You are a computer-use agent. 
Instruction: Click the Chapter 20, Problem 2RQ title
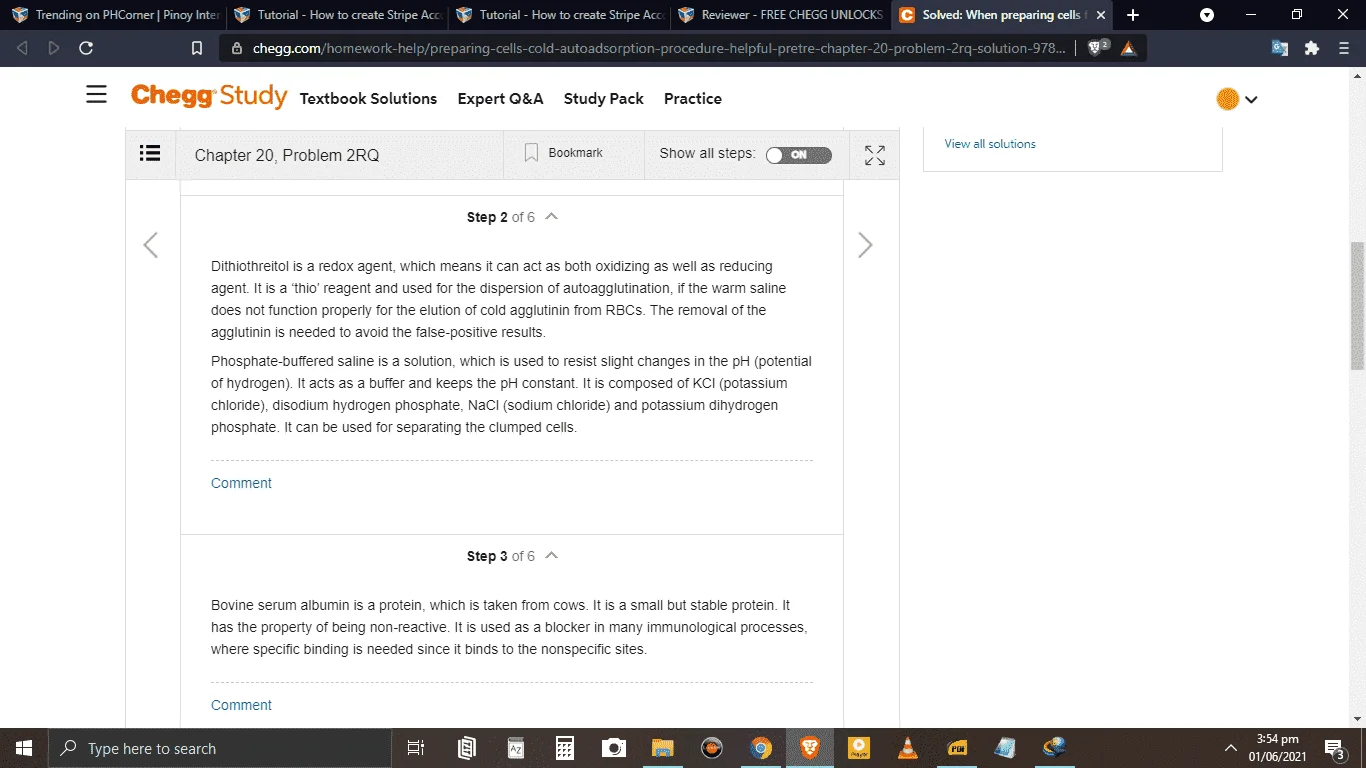(287, 155)
